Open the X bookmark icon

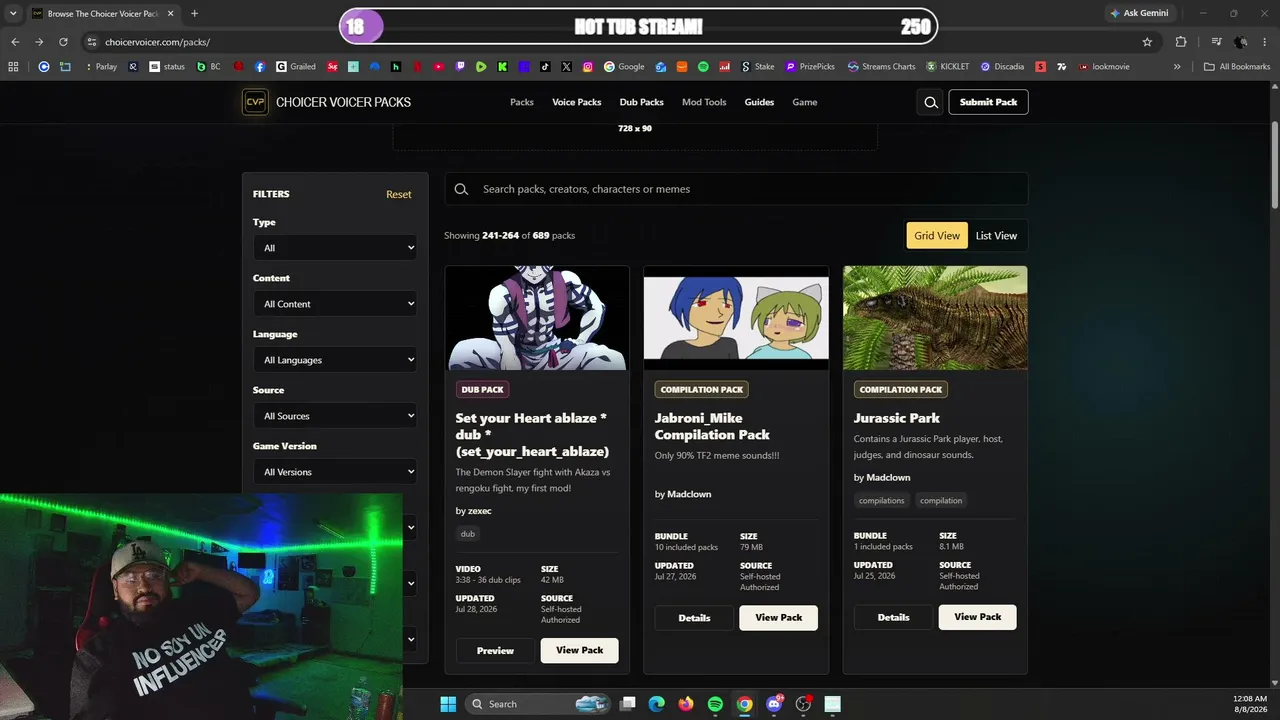point(566,67)
